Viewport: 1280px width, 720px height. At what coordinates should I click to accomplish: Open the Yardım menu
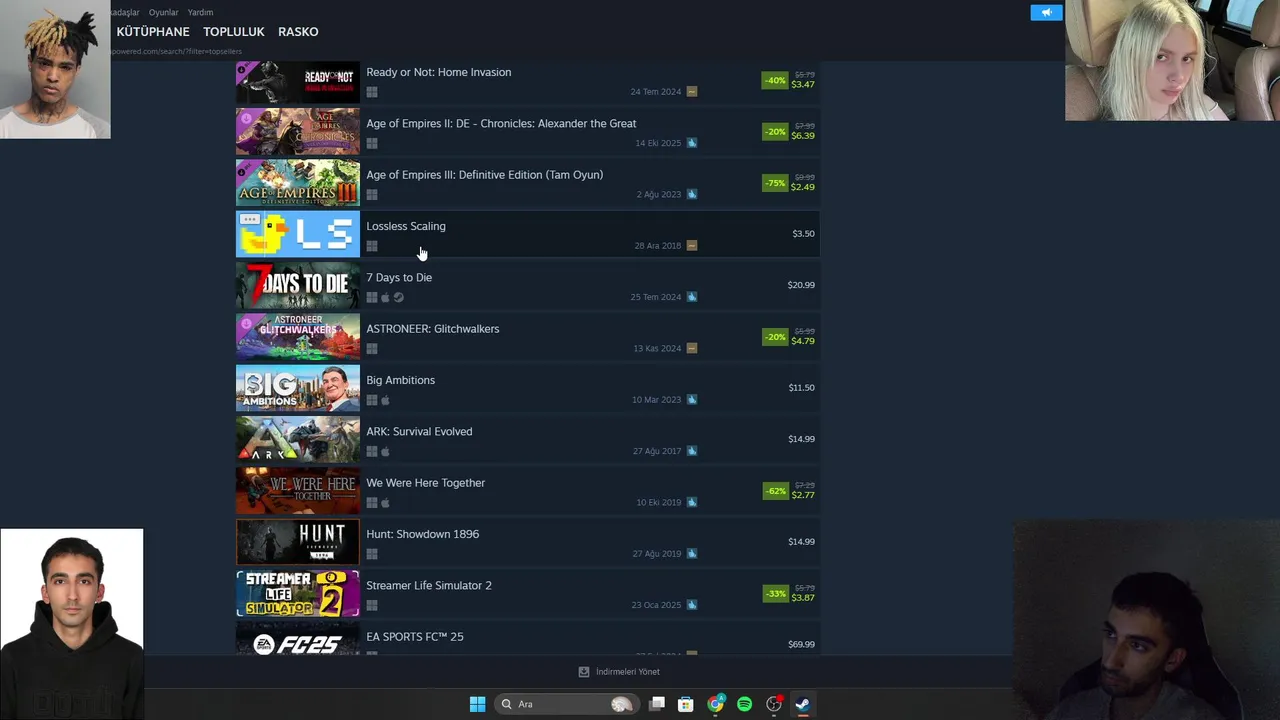pyautogui.click(x=200, y=12)
